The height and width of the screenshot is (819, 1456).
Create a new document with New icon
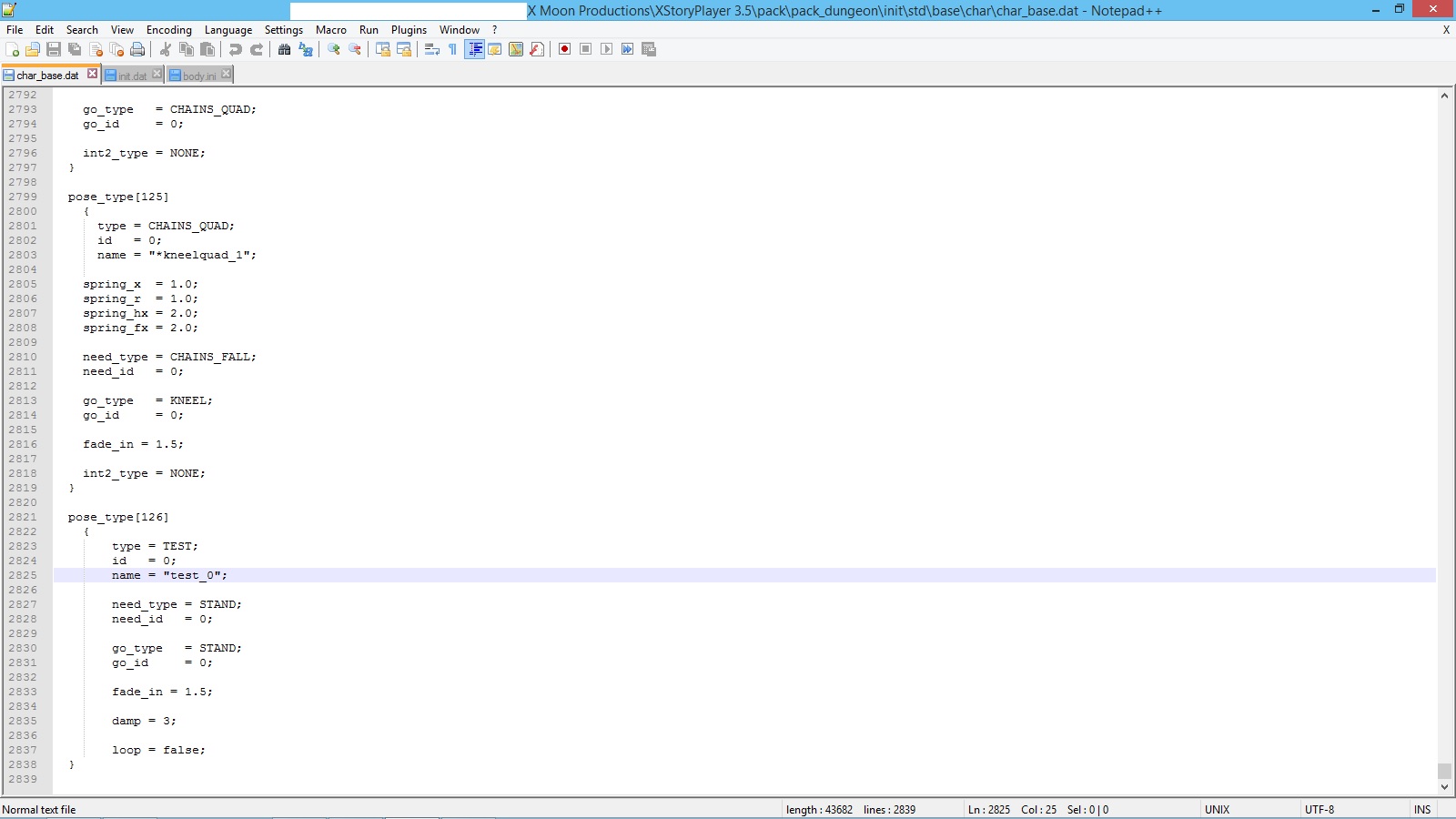coord(12,49)
